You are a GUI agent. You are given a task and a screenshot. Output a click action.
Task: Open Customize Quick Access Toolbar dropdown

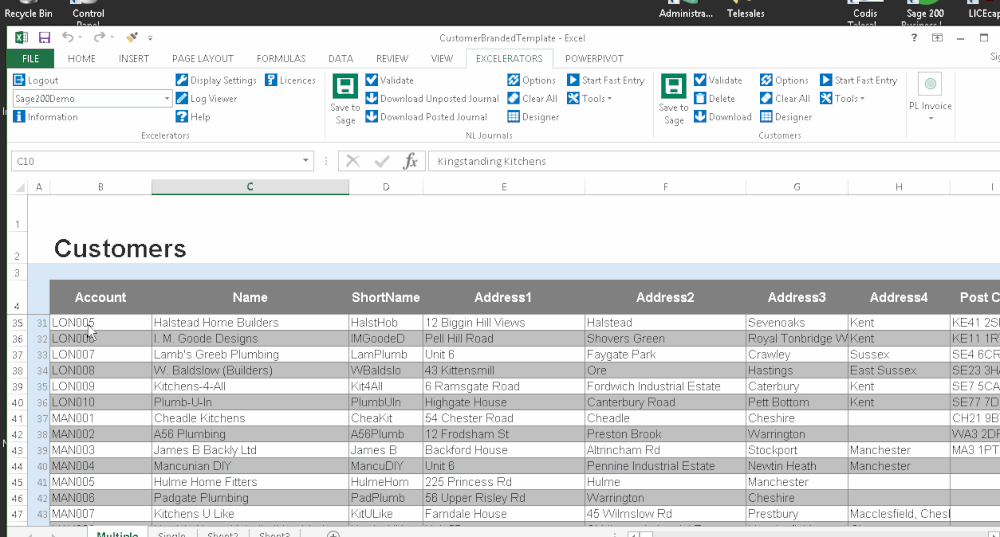tap(150, 38)
